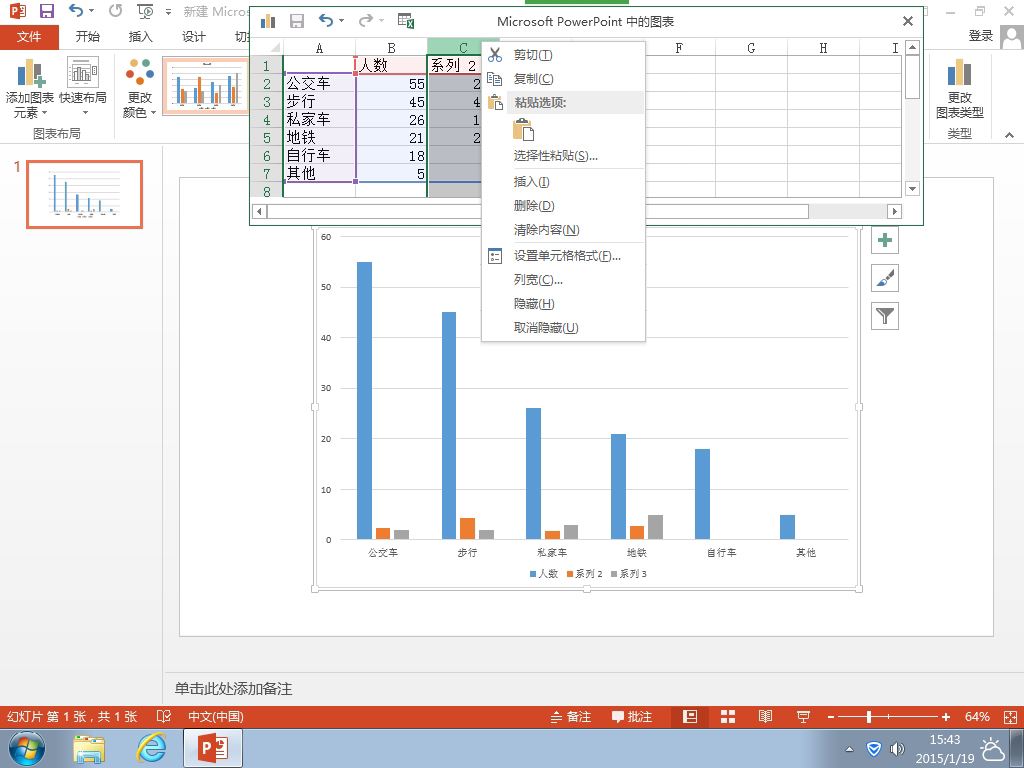Image resolution: width=1024 pixels, height=768 pixels.
Task: Start slideshow from beginning icon in quick access toolbar
Action: (x=145, y=11)
